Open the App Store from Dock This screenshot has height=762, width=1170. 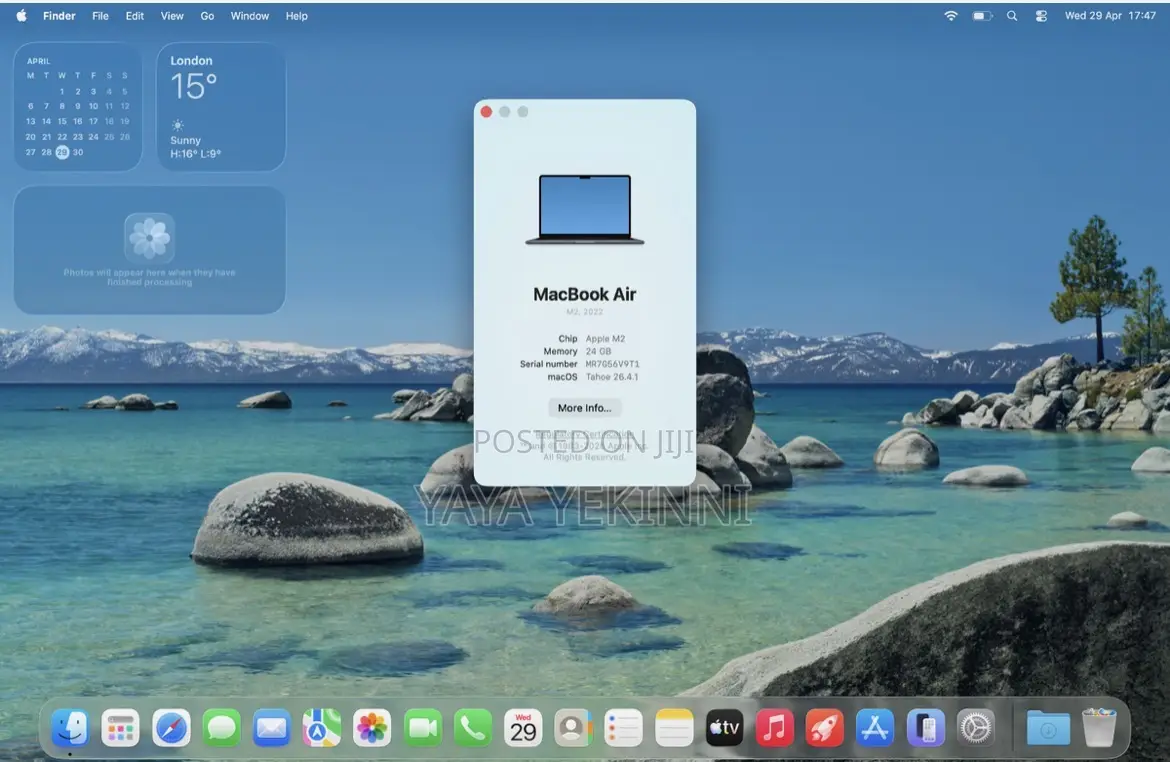(x=875, y=728)
